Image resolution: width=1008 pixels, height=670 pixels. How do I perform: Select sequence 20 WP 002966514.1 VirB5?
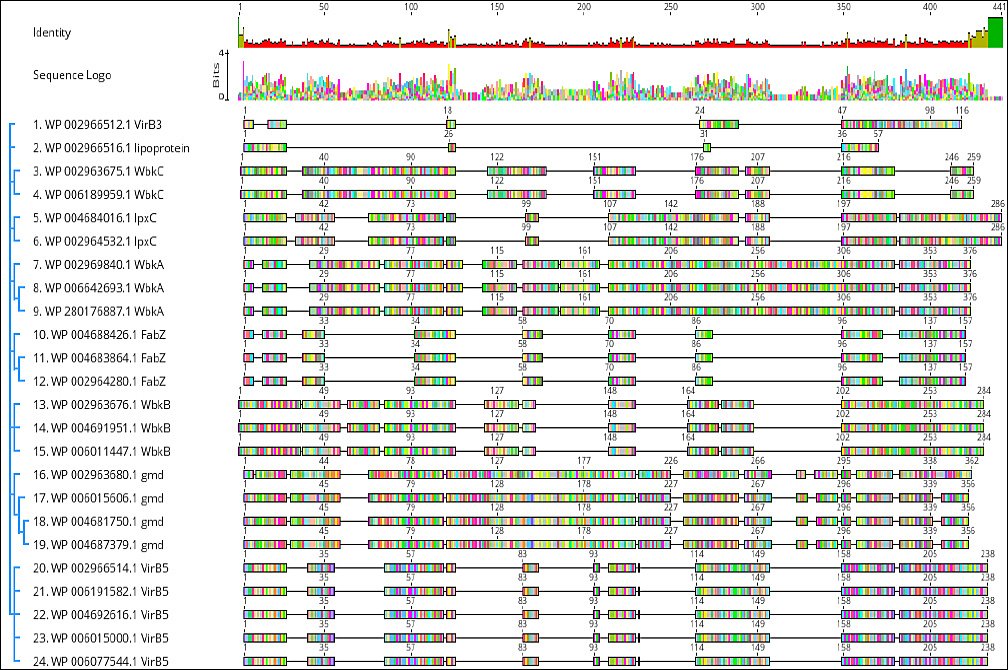coord(101,568)
